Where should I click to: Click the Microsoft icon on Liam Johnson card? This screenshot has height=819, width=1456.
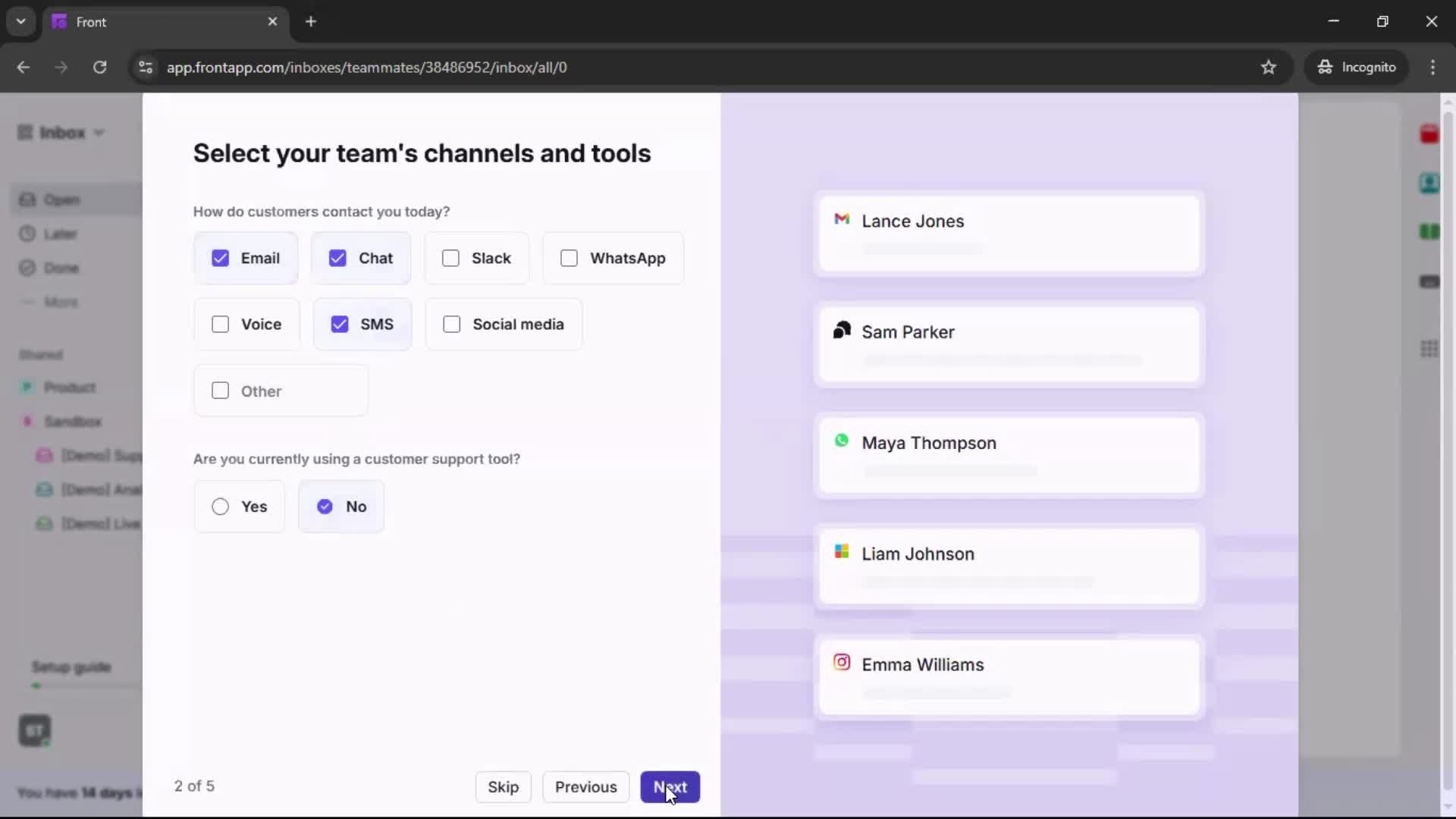[842, 552]
